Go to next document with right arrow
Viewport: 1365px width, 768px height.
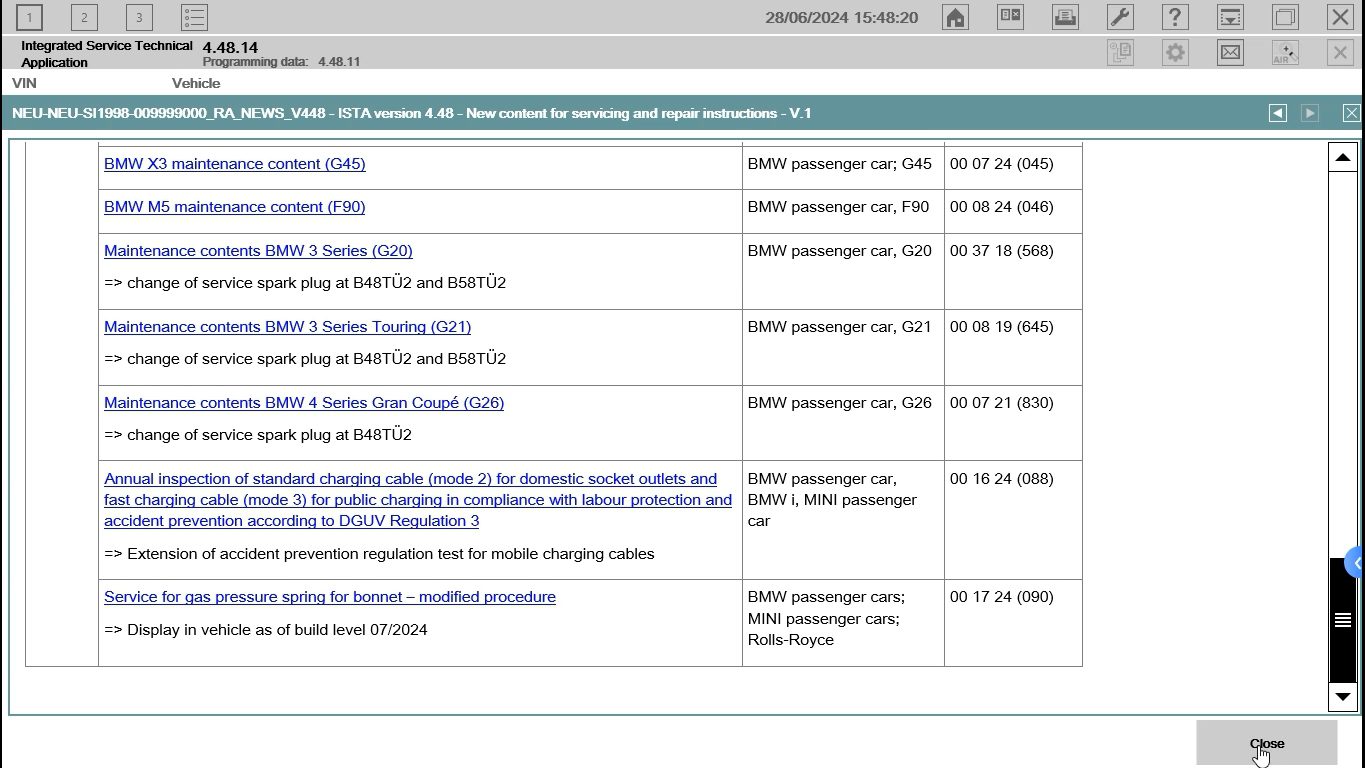(1310, 113)
